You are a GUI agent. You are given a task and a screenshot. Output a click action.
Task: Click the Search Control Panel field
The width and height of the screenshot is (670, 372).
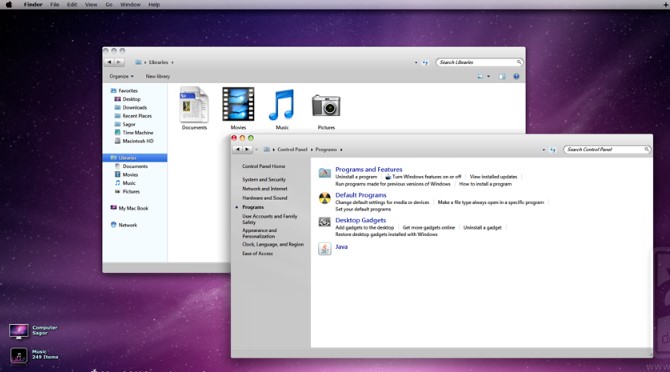click(607, 149)
